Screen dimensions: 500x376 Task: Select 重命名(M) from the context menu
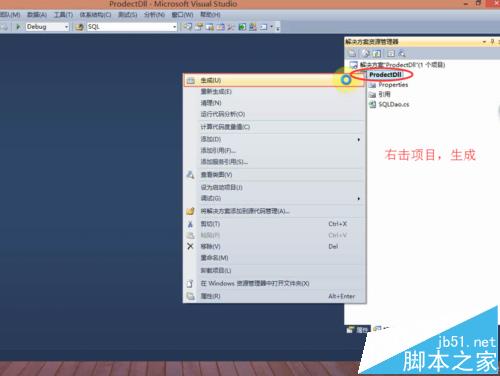coord(275,258)
